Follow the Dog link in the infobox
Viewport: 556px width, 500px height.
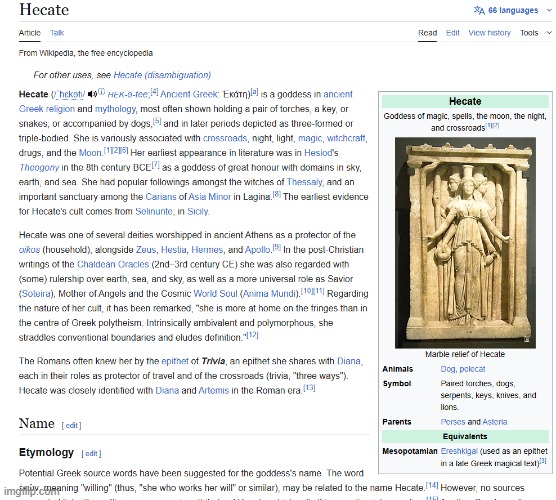tap(447, 369)
